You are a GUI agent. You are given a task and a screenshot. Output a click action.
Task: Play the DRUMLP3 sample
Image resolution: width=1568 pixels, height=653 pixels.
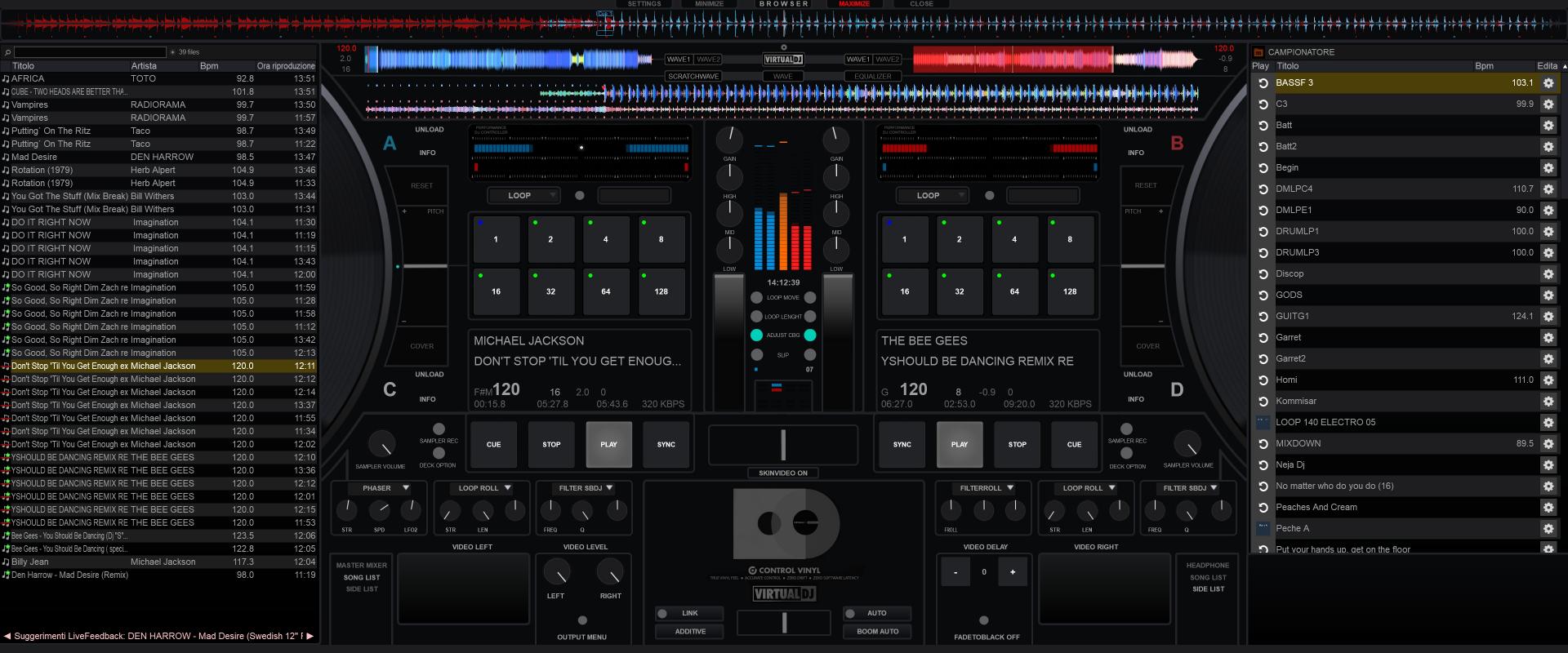point(1263,253)
